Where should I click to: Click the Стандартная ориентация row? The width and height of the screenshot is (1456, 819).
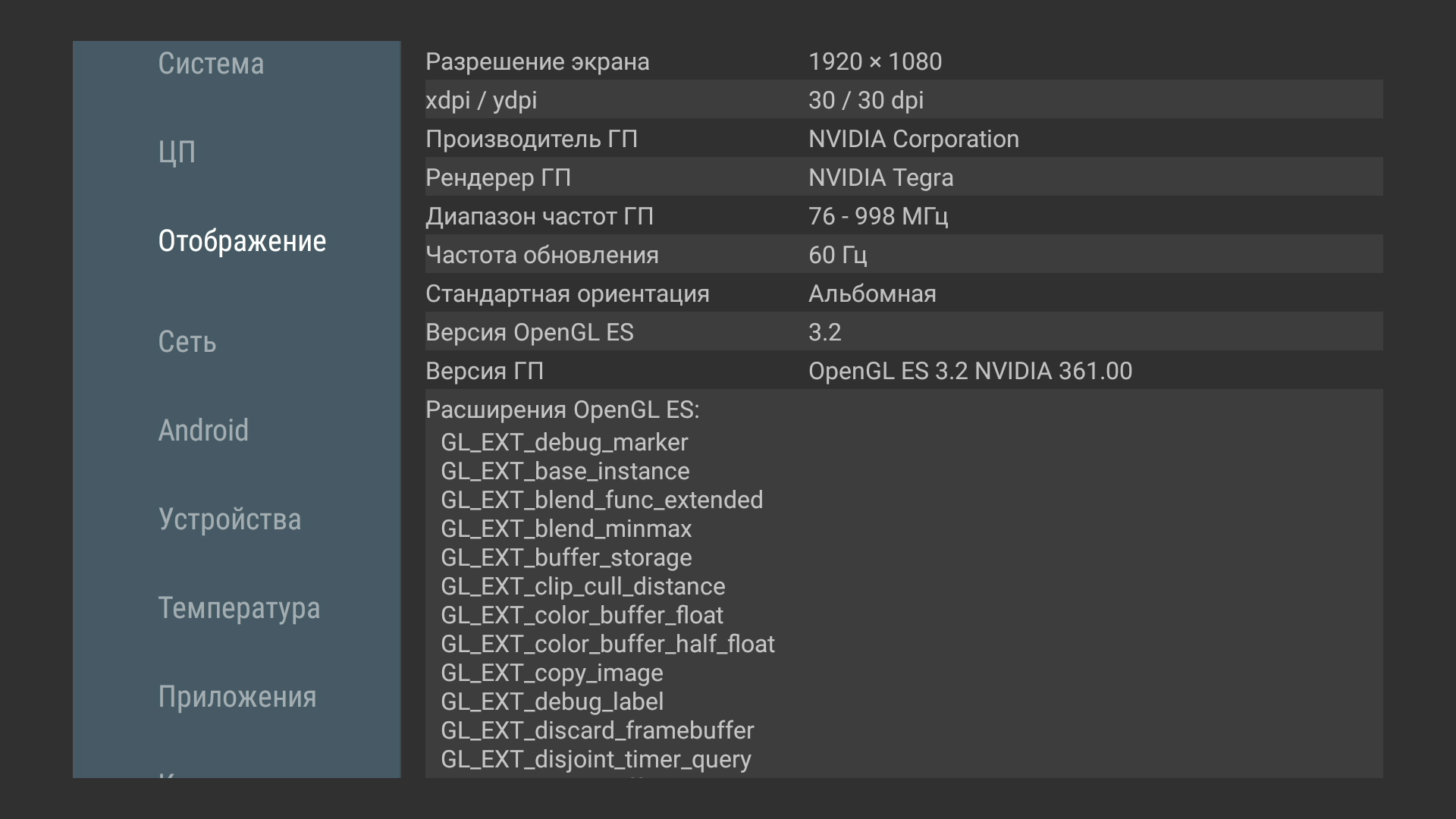pyautogui.click(x=902, y=293)
